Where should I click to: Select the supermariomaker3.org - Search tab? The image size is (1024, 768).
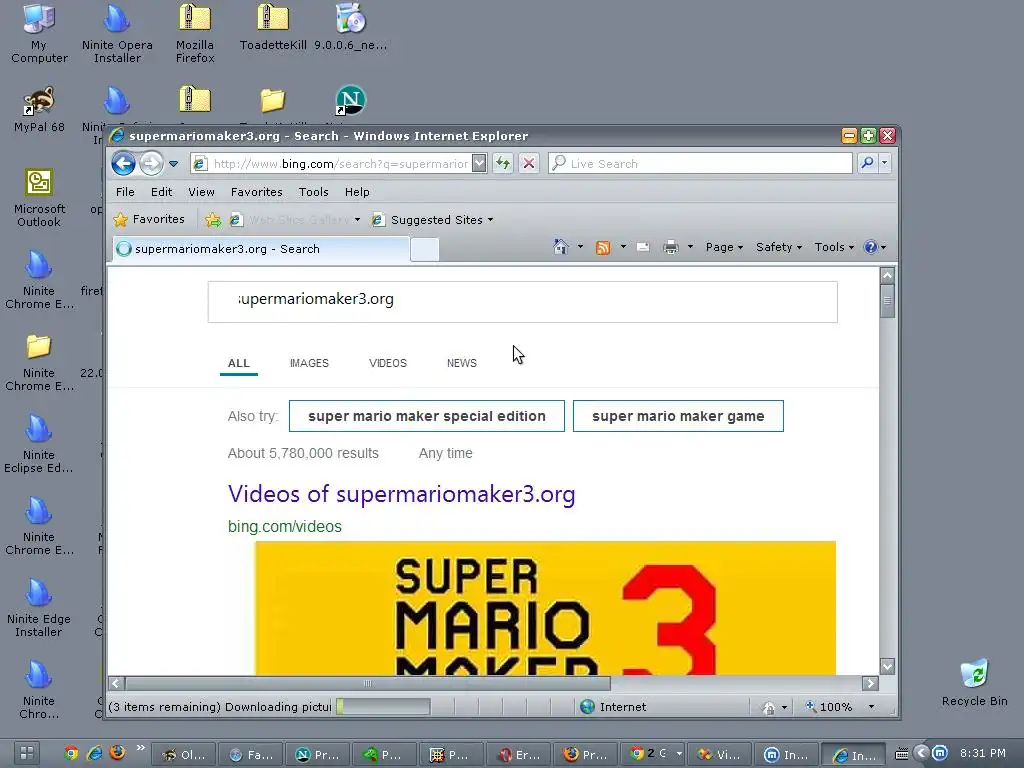261,249
